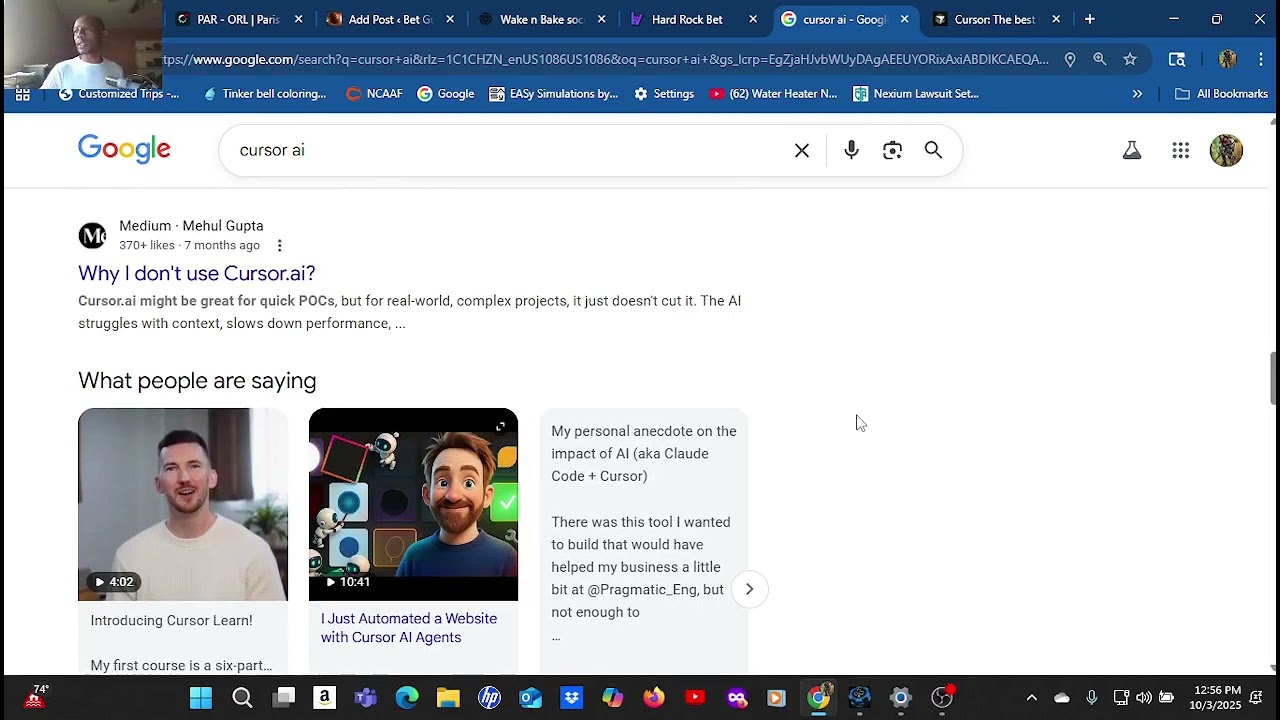The width and height of the screenshot is (1280, 720).
Task: Open Amazon from the taskbar
Action: tap(324, 698)
